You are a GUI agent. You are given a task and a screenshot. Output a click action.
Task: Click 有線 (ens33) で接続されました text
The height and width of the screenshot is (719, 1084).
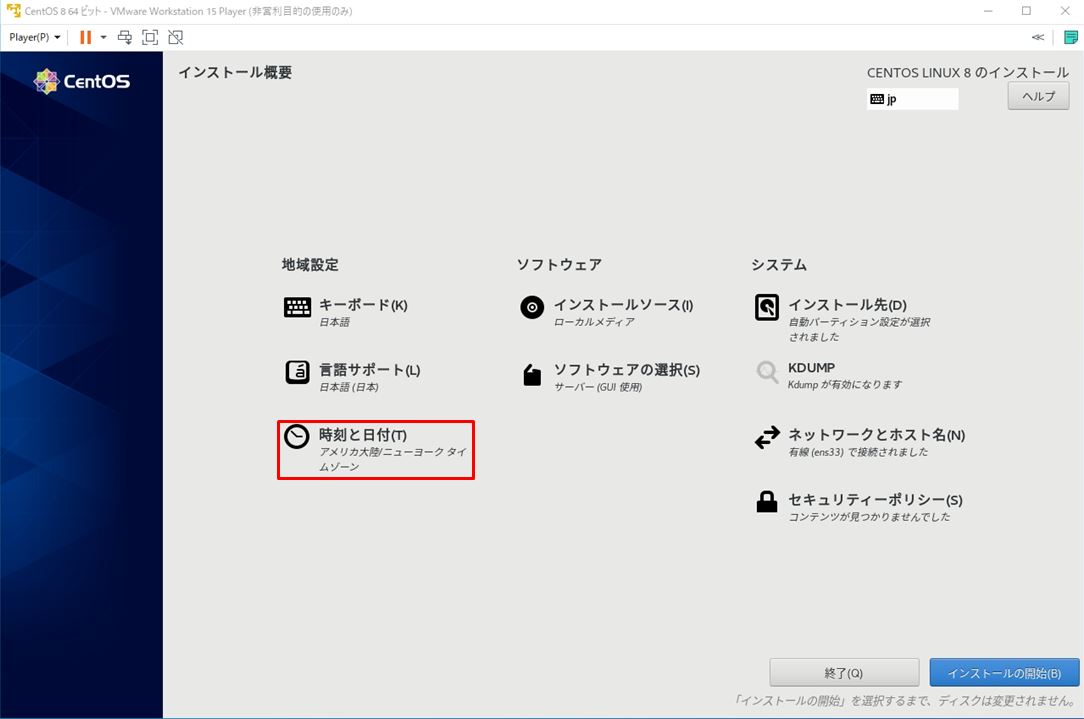click(858, 452)
